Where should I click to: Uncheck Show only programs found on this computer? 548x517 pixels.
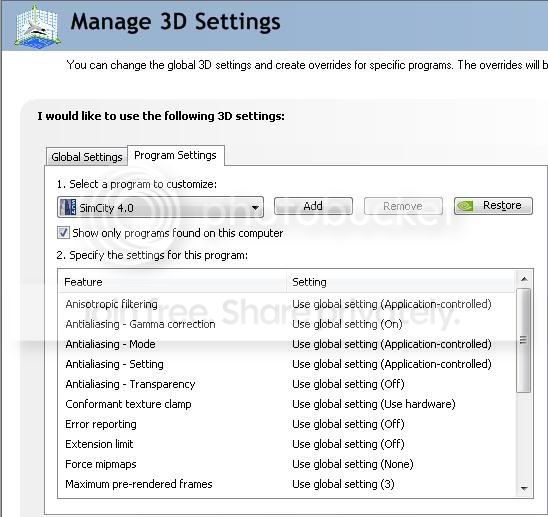63,233
